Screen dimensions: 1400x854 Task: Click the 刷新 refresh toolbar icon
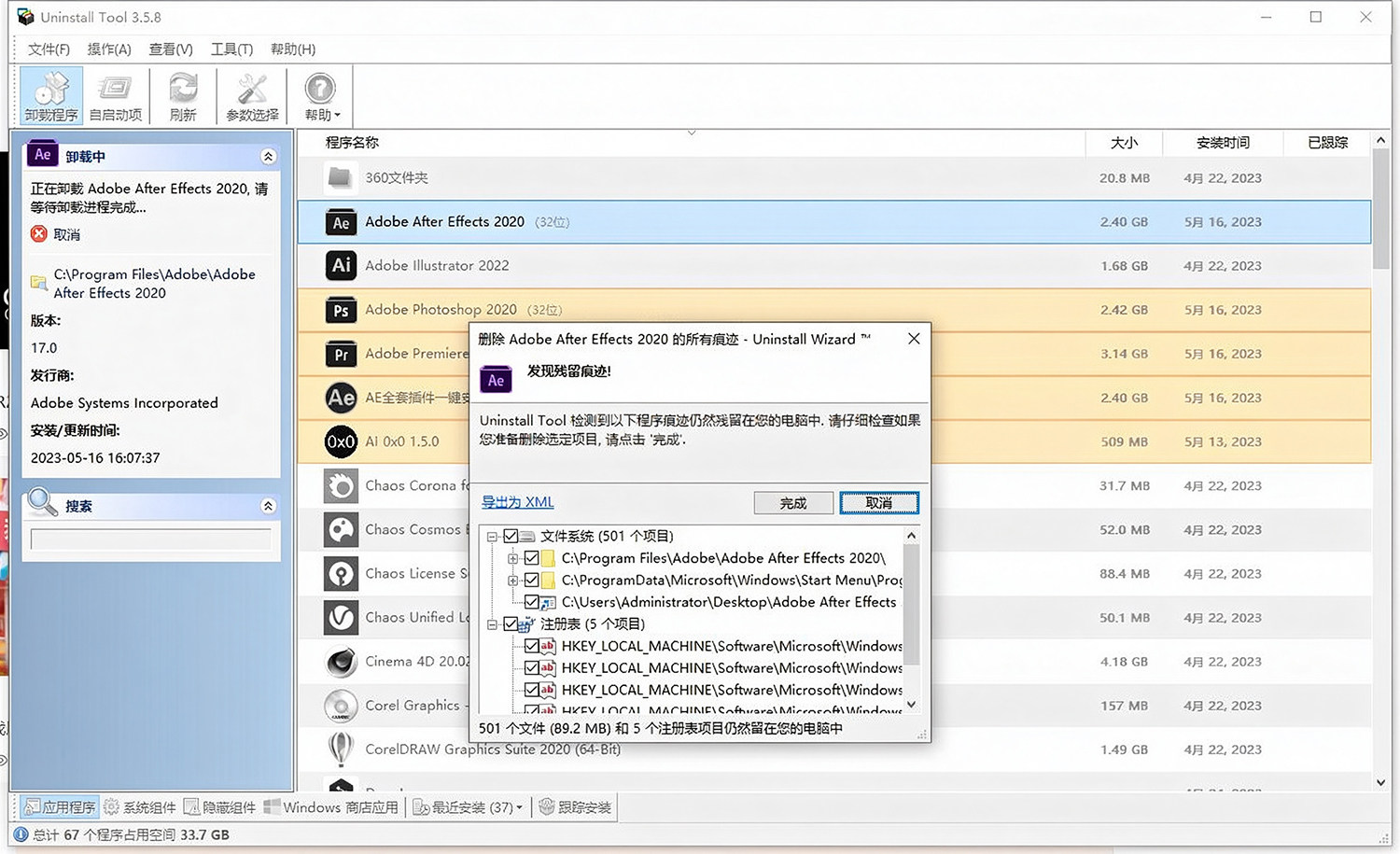[183, 95]
